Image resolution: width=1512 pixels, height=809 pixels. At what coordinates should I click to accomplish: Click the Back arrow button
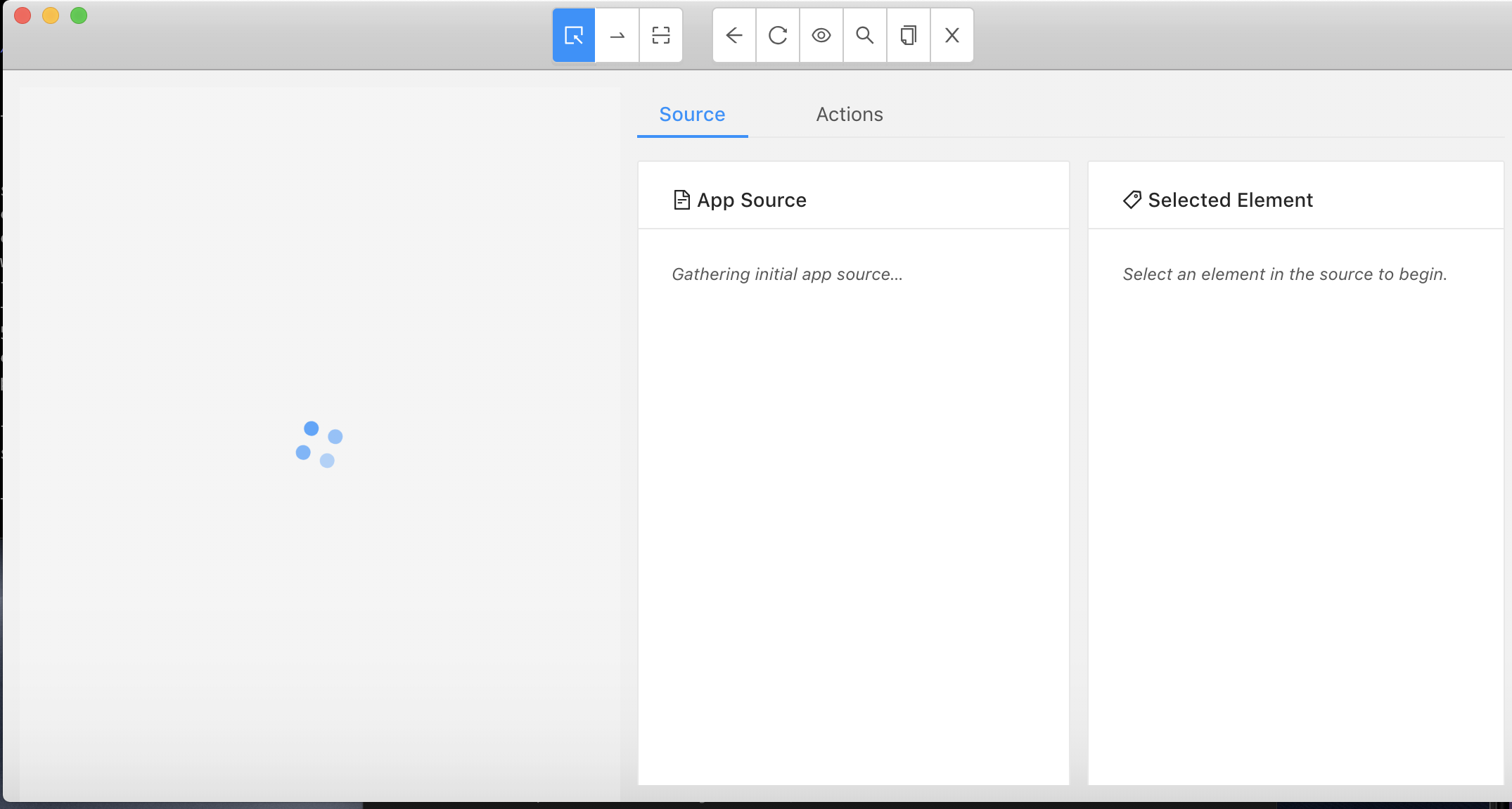734,35
